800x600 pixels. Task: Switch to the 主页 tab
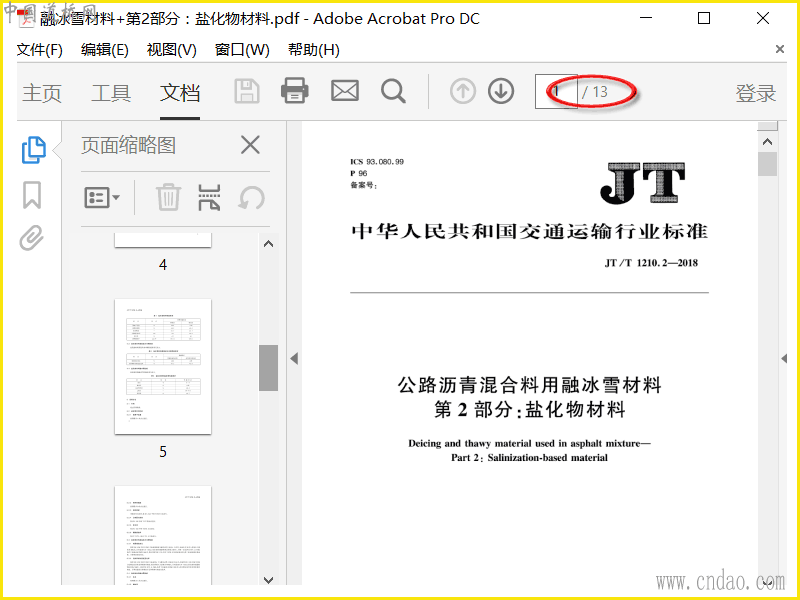tap(42, 93)
